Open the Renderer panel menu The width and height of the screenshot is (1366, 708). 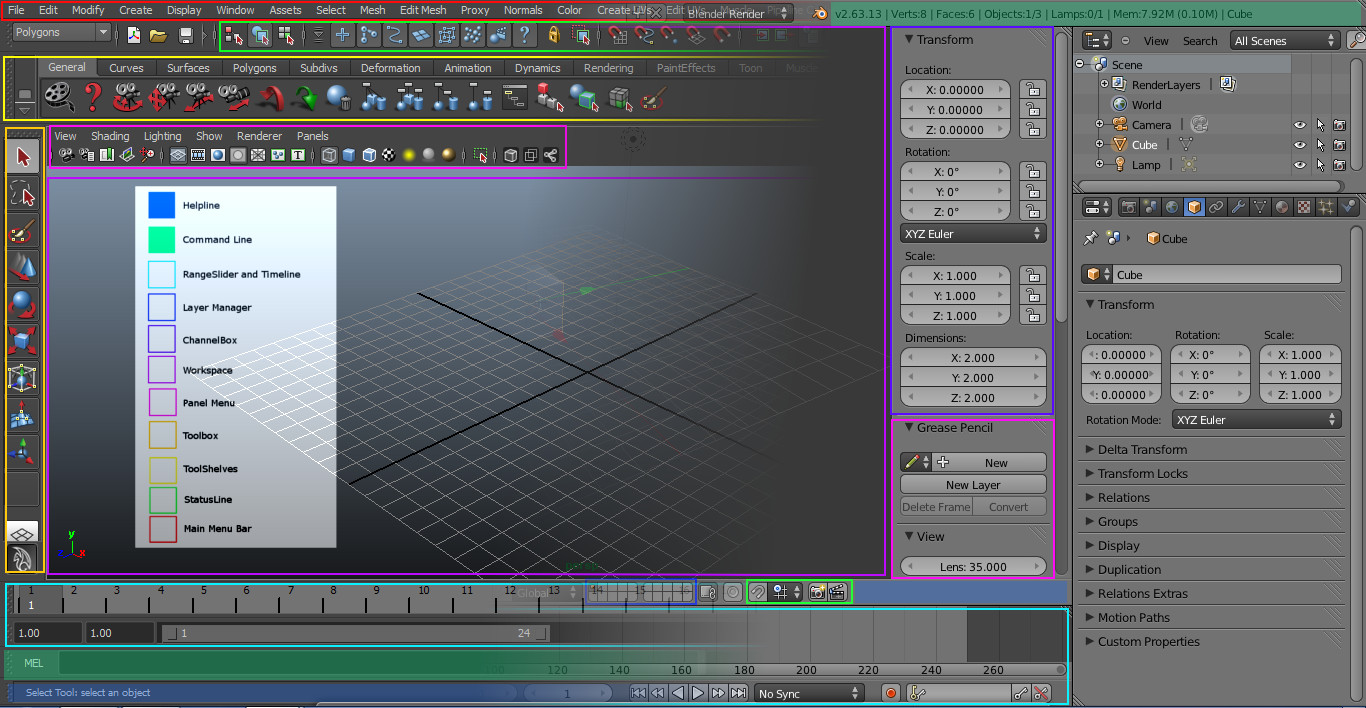click(259, 136)
